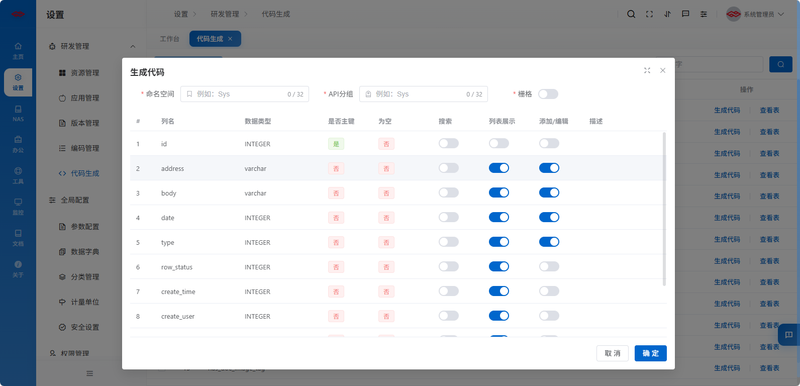Close the 生成代码 dialog with X

pos(663,70)
